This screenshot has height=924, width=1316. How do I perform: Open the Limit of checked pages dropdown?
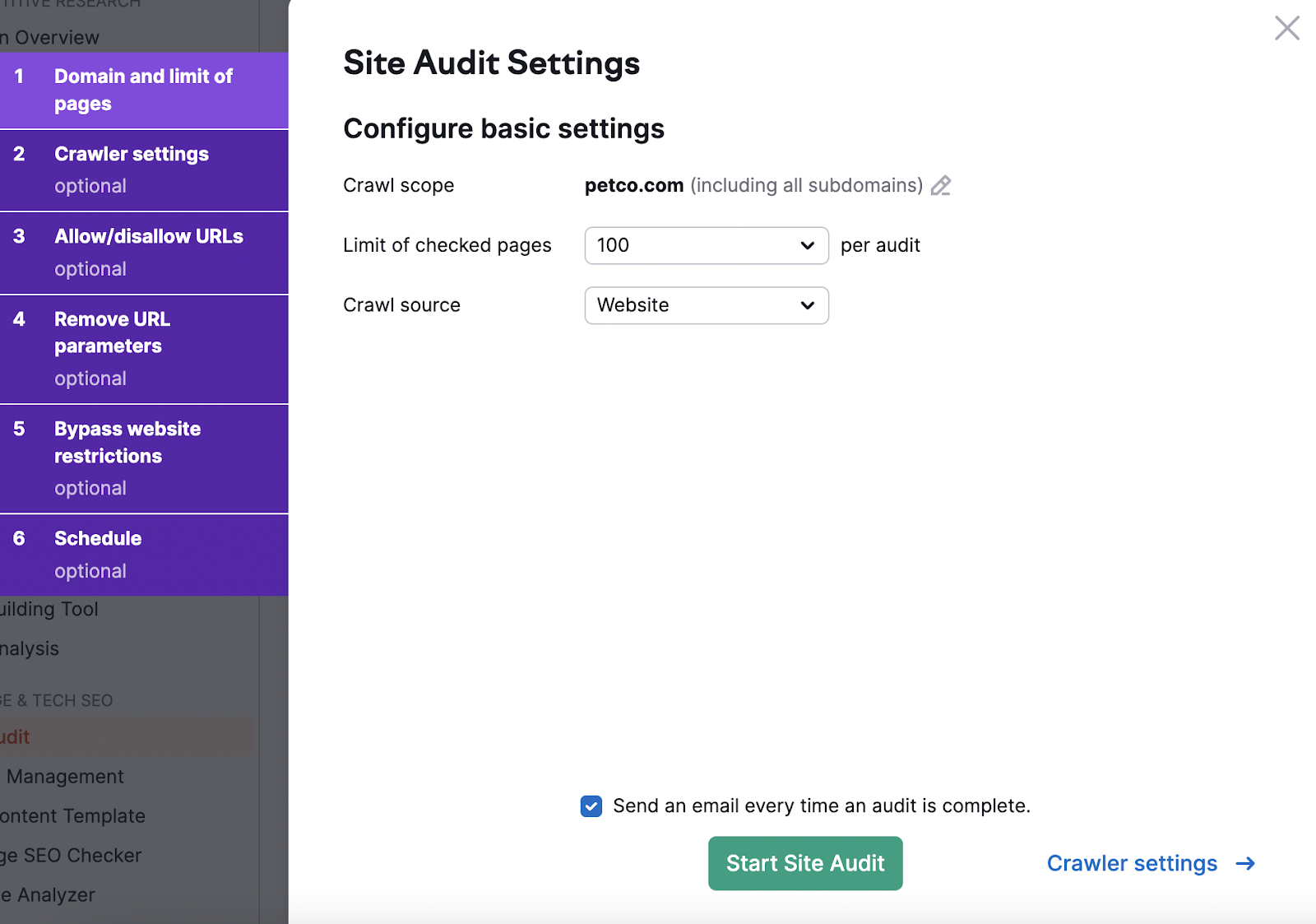click(x=705, y=245)
